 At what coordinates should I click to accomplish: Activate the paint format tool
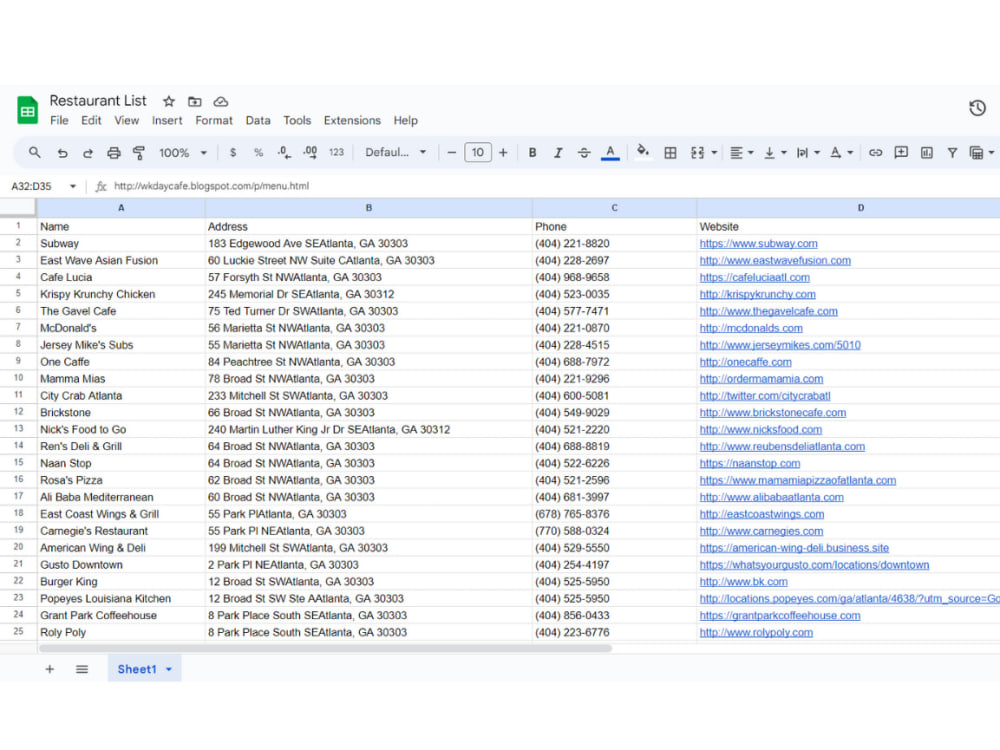click(x=138, y=153)
